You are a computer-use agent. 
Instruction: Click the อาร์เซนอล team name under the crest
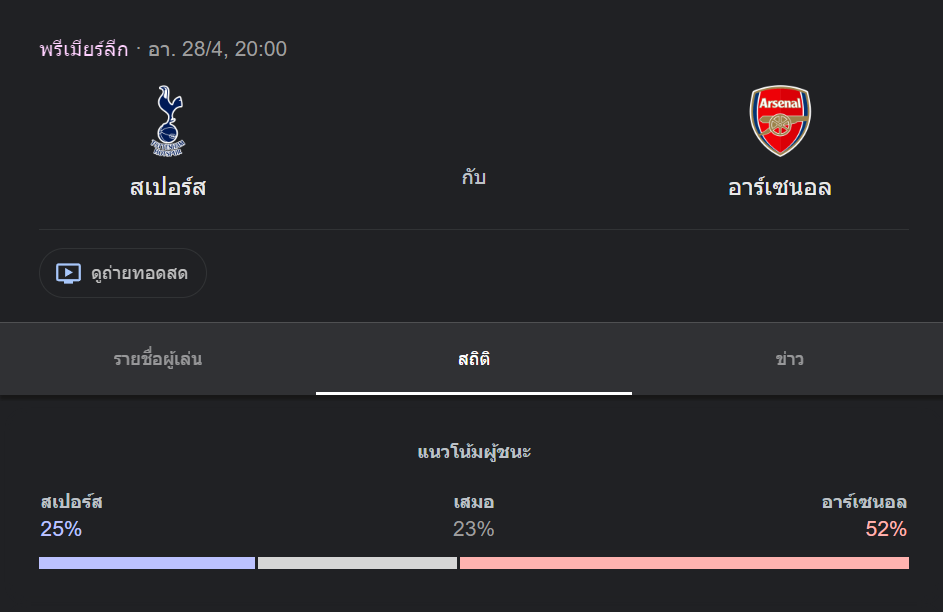(780, 187)
